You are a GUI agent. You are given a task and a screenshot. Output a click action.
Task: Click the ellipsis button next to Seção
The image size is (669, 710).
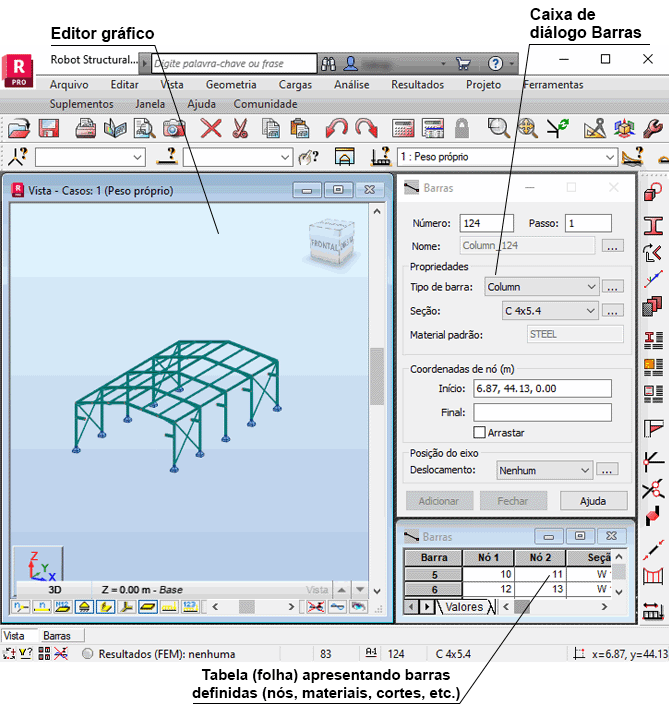pos(612,311)
